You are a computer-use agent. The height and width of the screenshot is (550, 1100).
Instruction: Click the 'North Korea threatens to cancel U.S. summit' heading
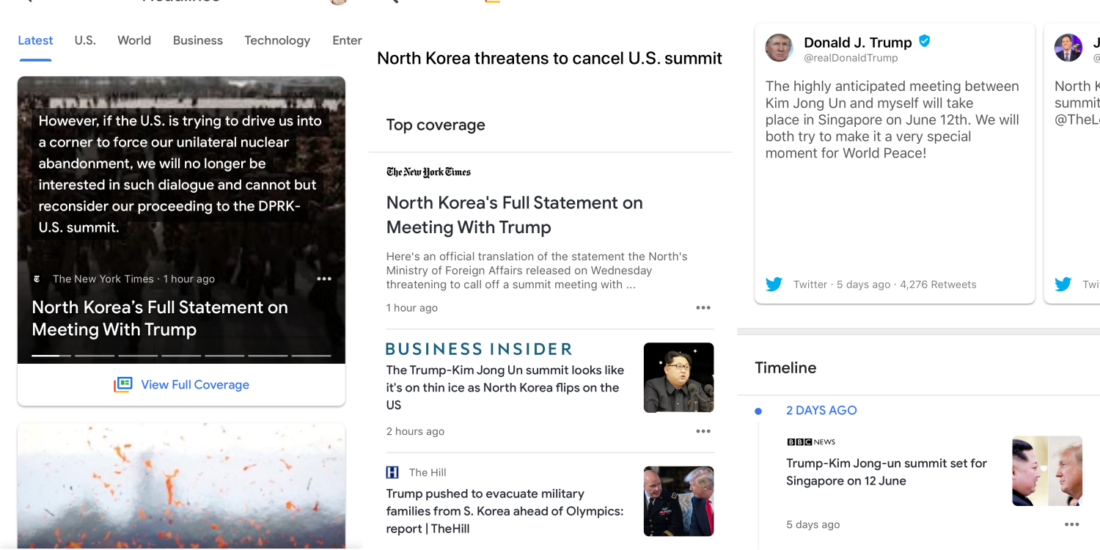549,58
